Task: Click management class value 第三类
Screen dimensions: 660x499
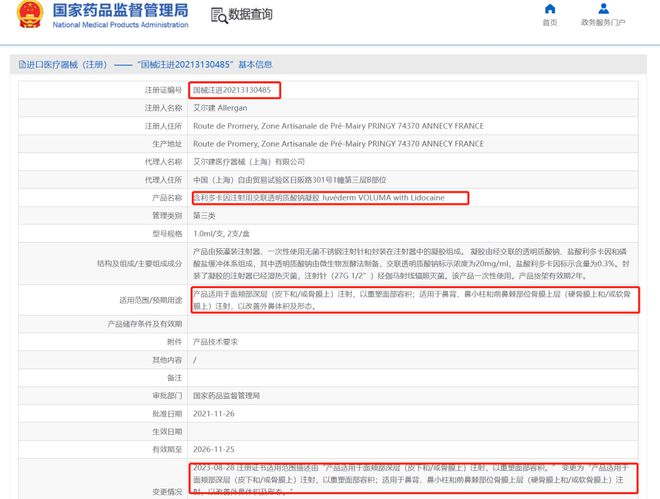Action: pyautogui.click(x=204, y=216)
